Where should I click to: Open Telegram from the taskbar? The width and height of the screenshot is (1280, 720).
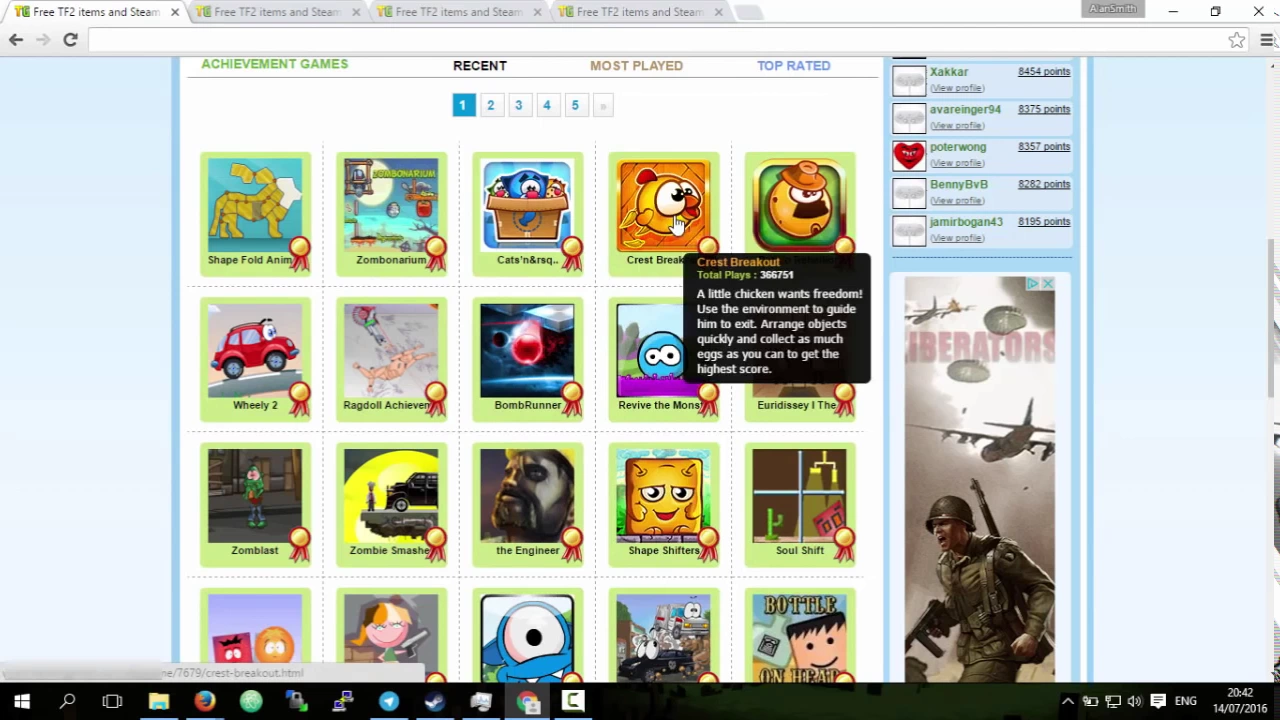[x=389, y=701]
